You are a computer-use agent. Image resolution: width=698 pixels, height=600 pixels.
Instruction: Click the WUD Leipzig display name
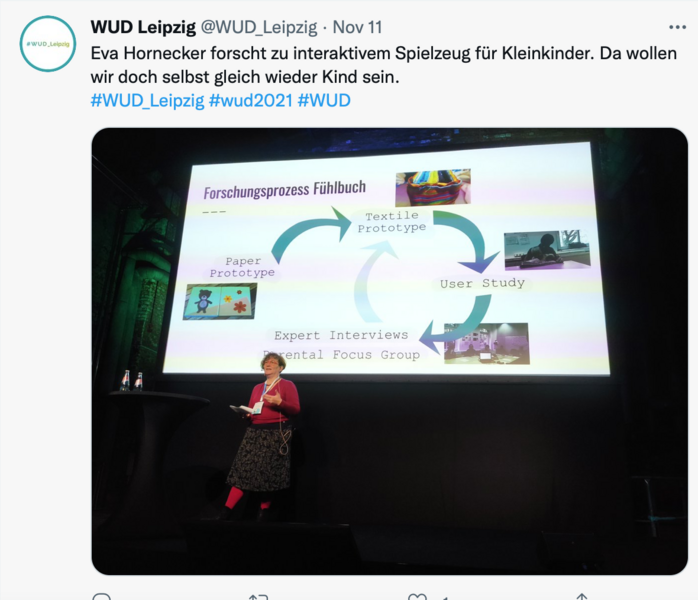[x=143, y=27]
